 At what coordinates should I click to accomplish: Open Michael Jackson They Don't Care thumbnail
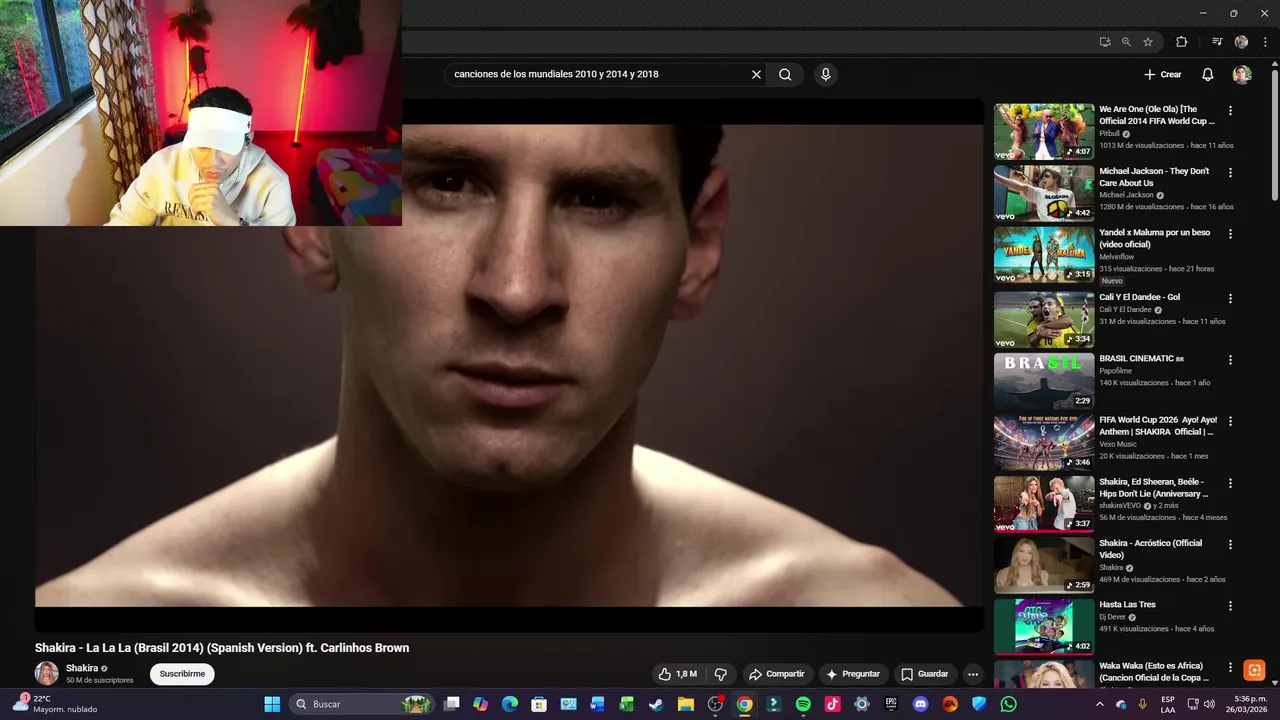click(x=1044, y=193)
